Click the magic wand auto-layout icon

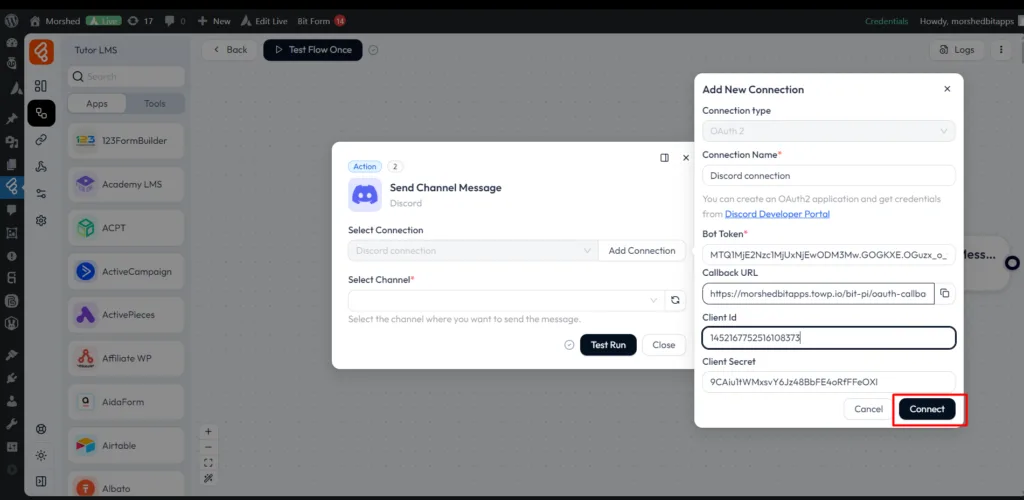click(208, 478)
